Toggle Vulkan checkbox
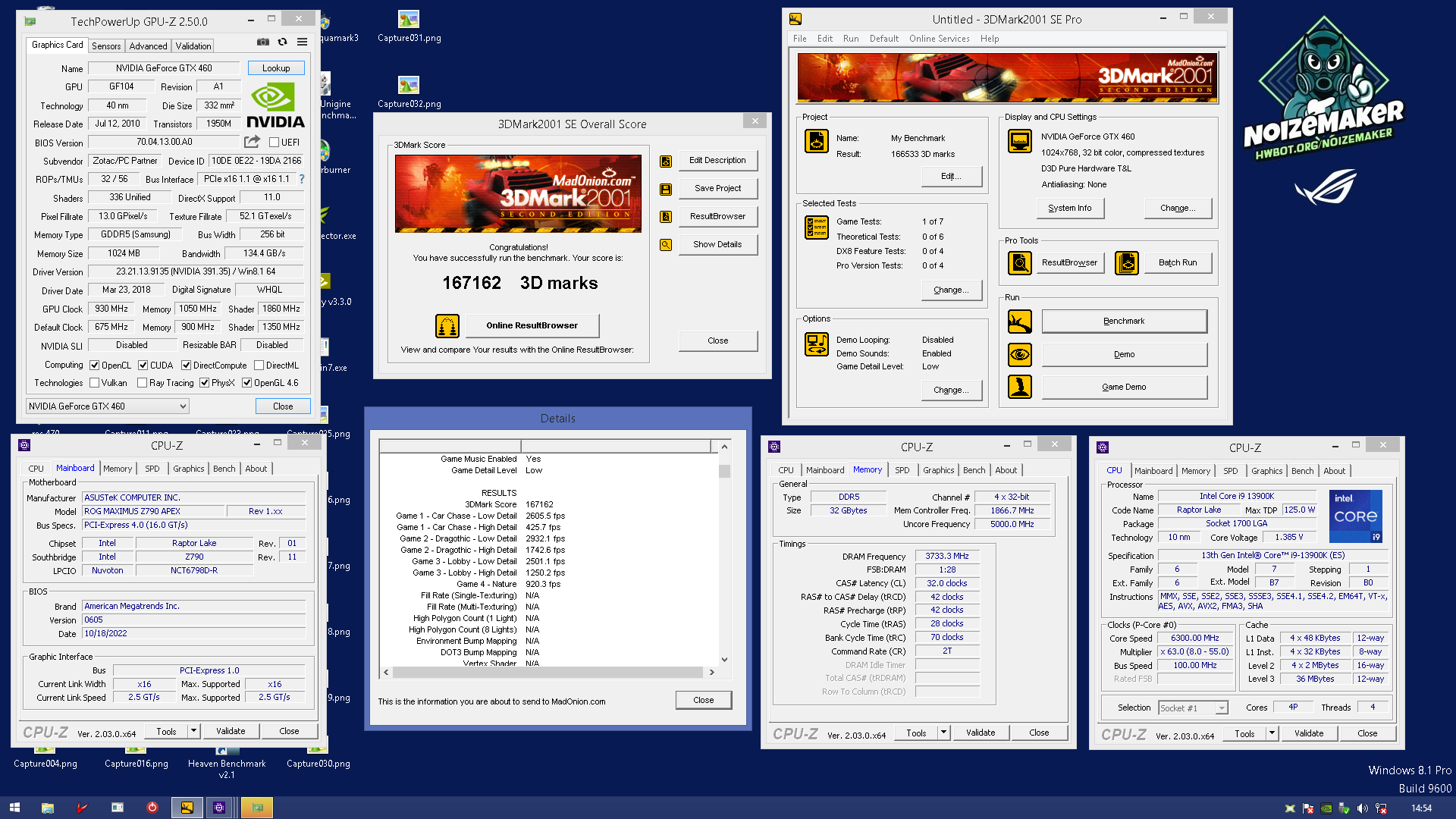 [x=95, y=383]
